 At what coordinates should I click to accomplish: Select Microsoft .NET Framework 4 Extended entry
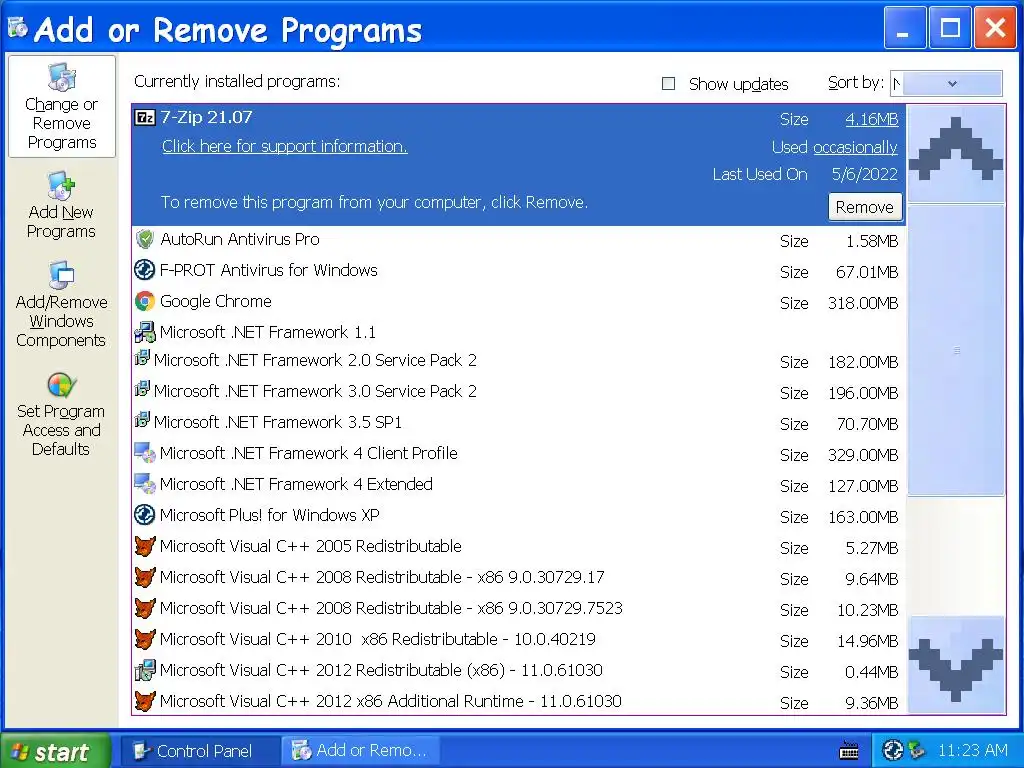pyautogui.click(x=519, y=485)
